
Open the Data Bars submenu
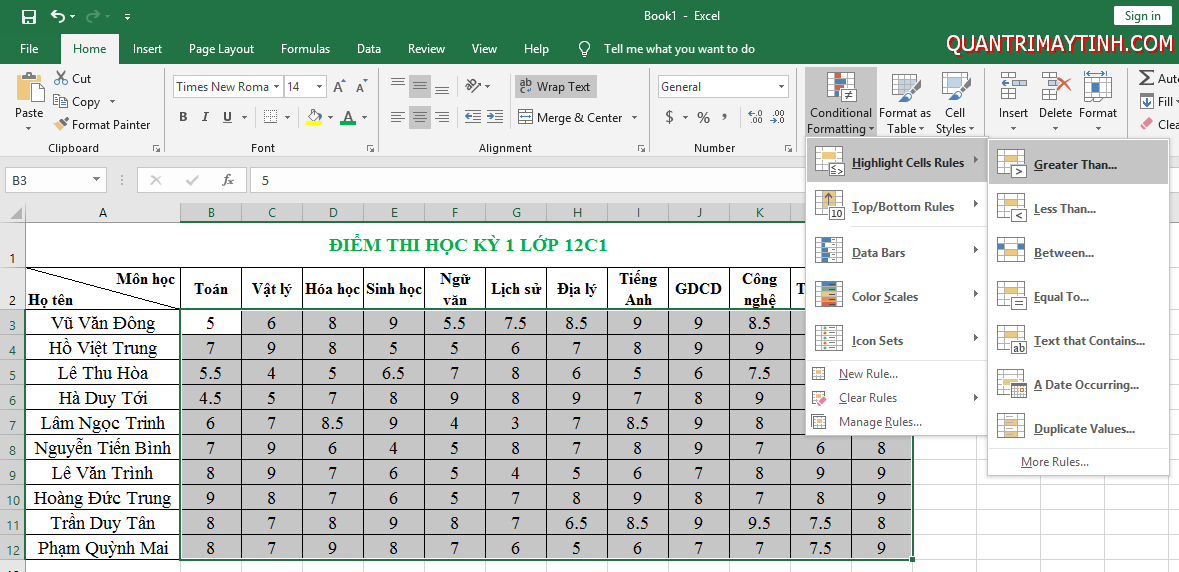[x=896, y=252]
